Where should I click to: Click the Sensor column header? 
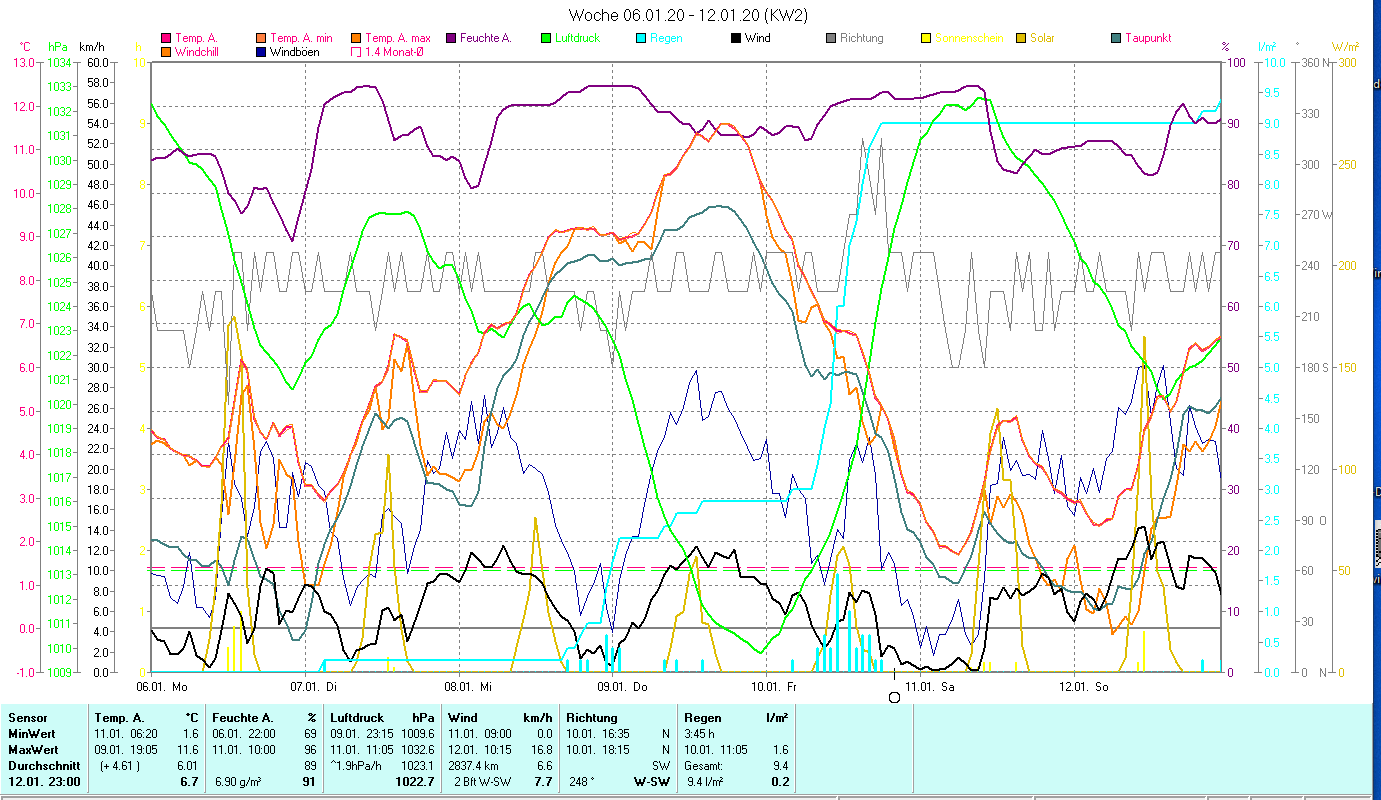click(x=27, y=718)
